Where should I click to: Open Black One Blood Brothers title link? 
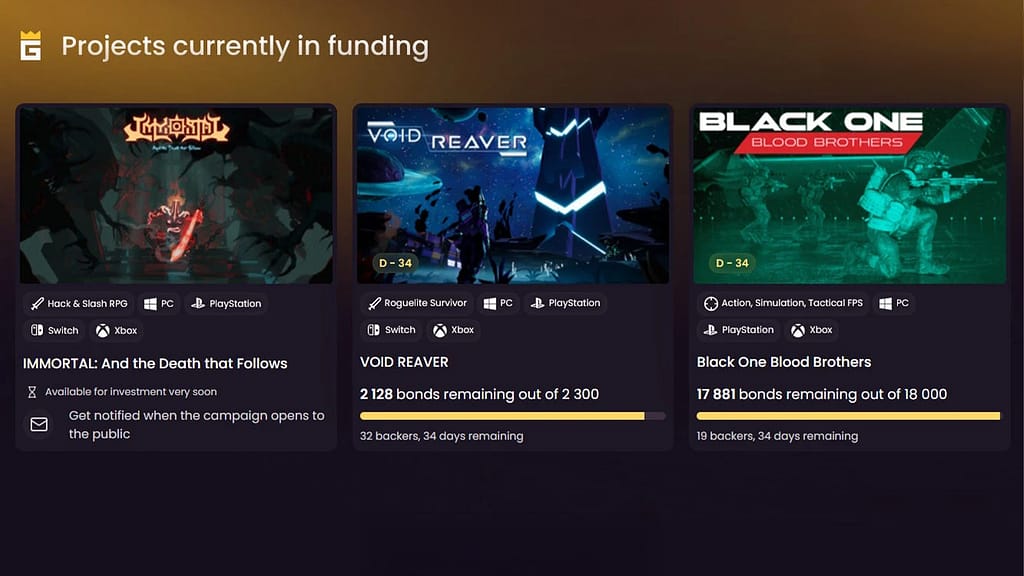[784, 362]
